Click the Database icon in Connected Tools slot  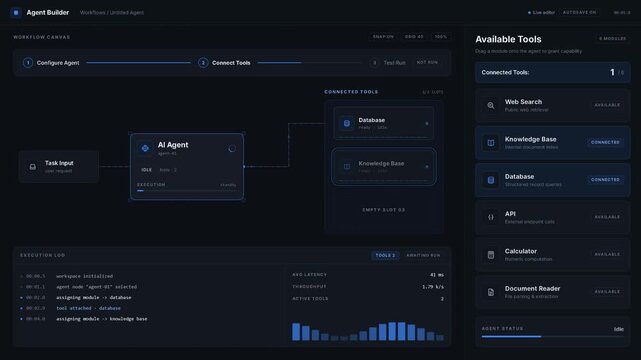(x=347, y=123)
